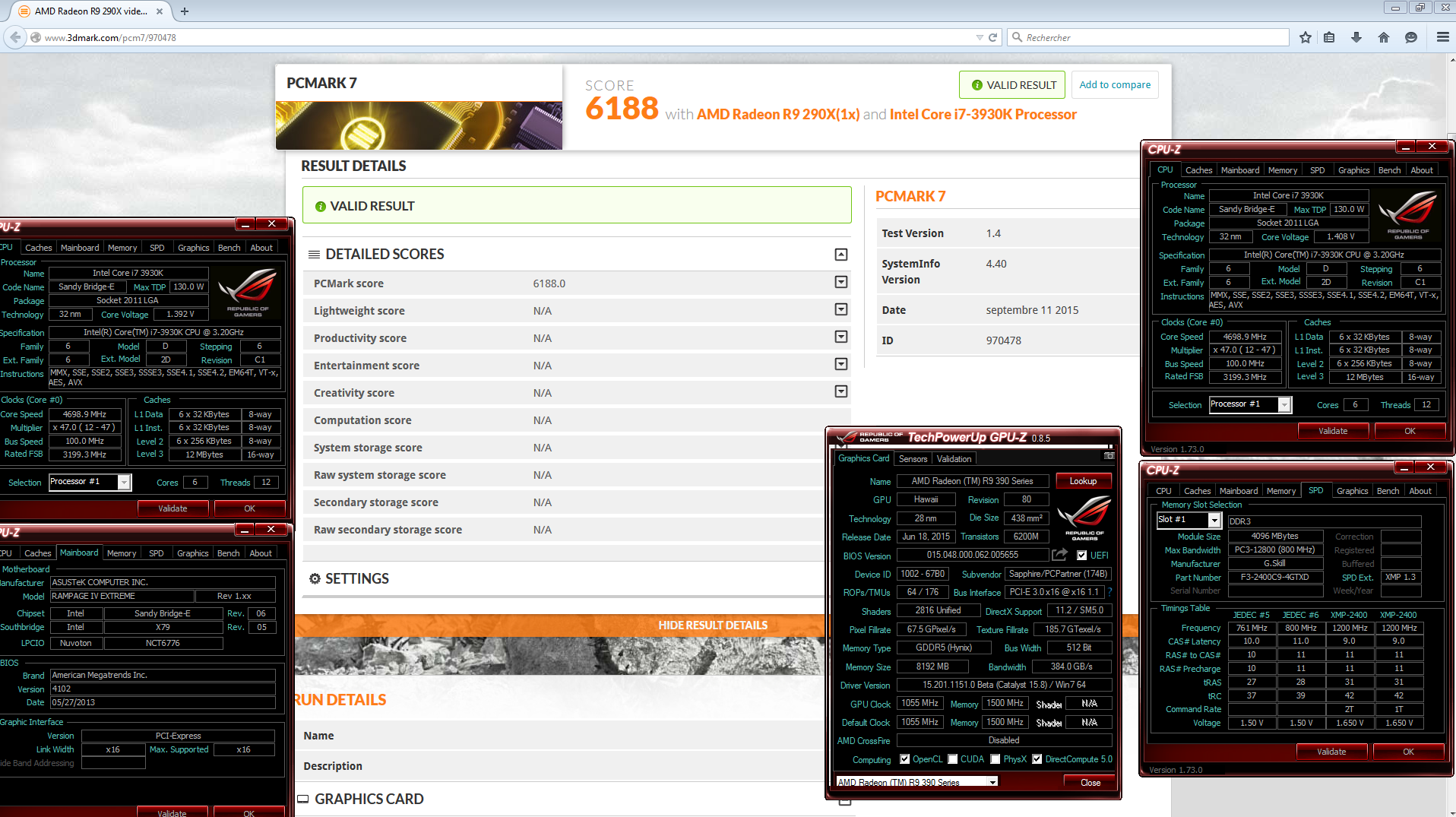Take a GPU-Z screenshot with camera icon
The height and width of the screenshot is (817, 1456).
click(1109, 456)
